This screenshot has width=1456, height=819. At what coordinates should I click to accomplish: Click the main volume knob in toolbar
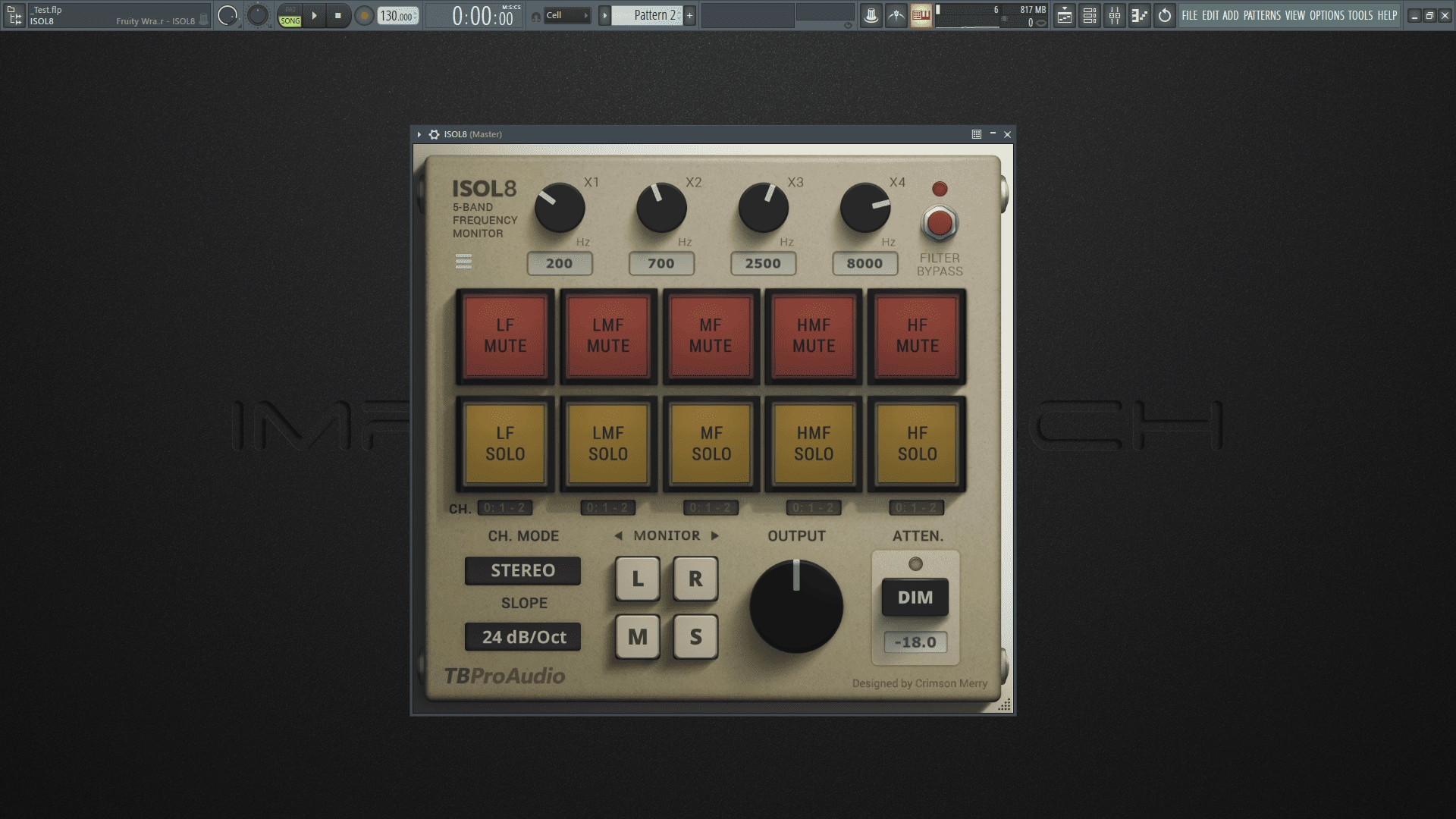pyautogui.click(x=227, y=15)
